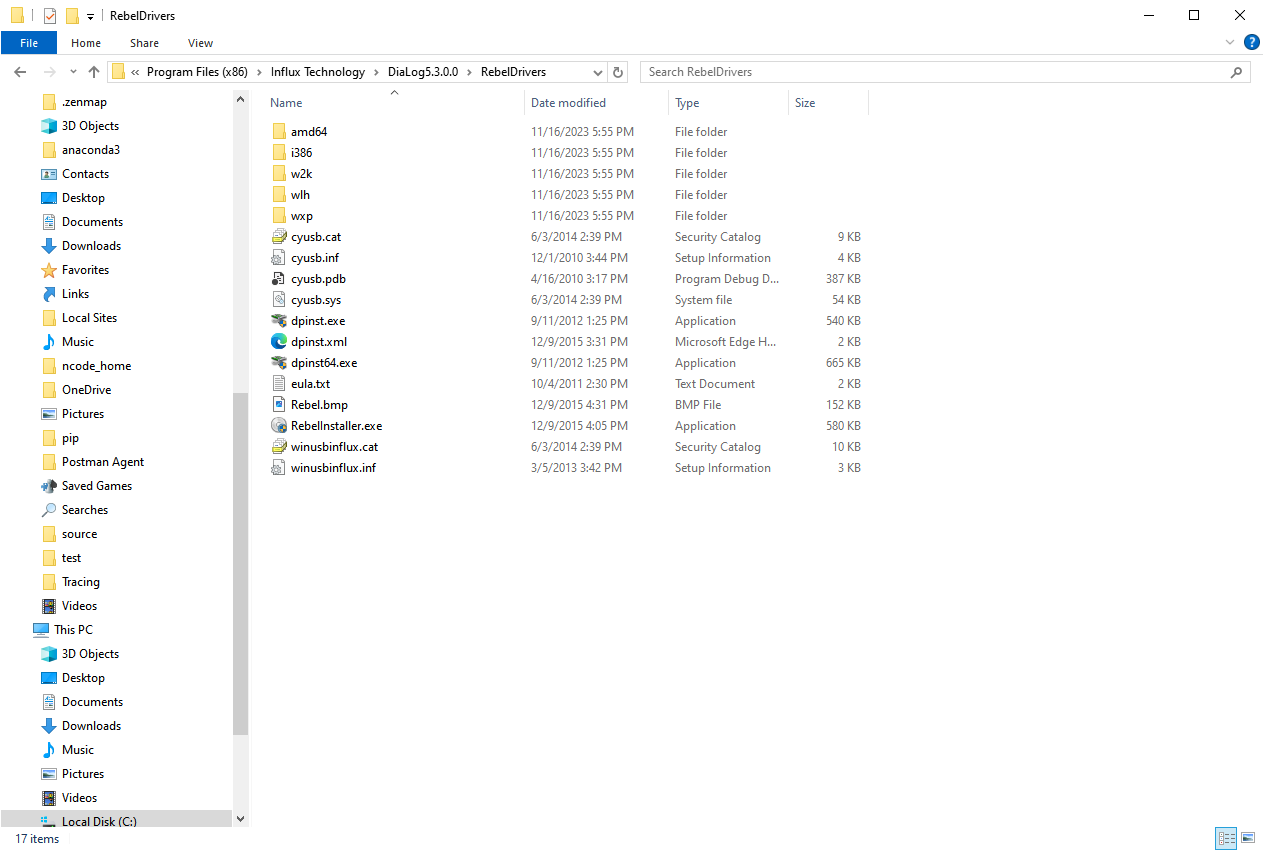Click the dpinst.xml Edge file icon
Screen dimensions: 1264x851
279,342
